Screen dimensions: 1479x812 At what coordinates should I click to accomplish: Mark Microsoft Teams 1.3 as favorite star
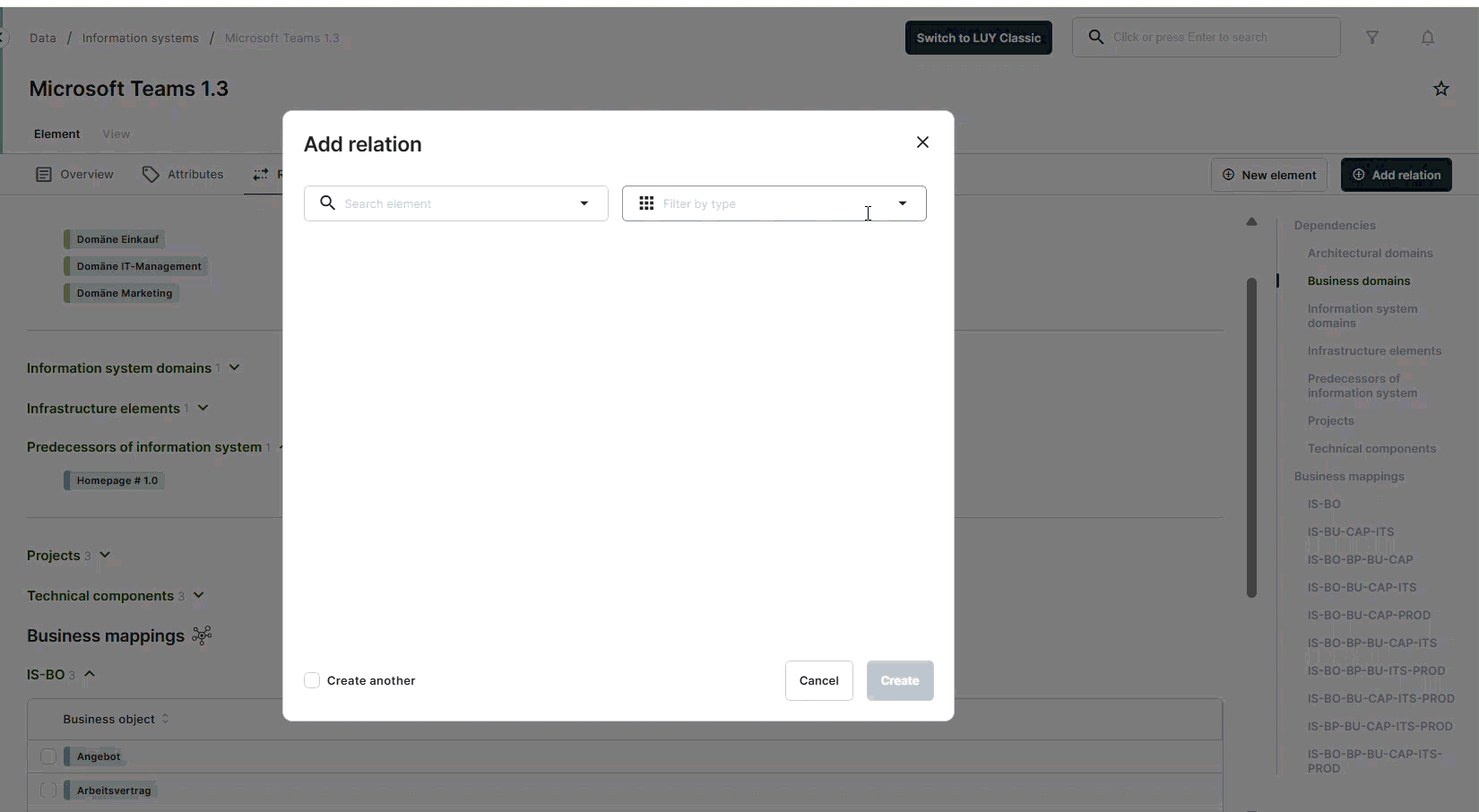(x=1441, y=89)
